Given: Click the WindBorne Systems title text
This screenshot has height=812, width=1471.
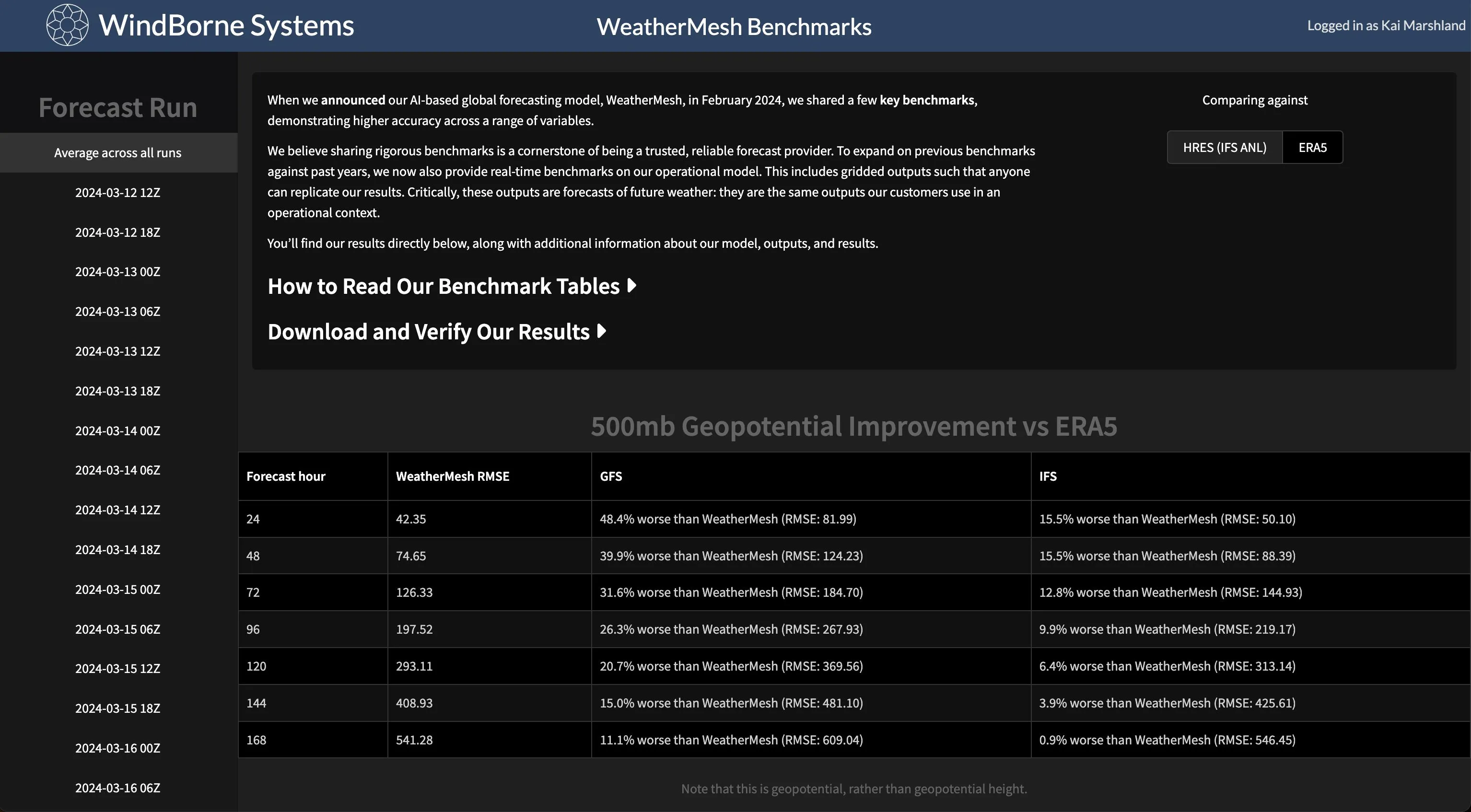Looking at the screenshot, I should 226,25.
